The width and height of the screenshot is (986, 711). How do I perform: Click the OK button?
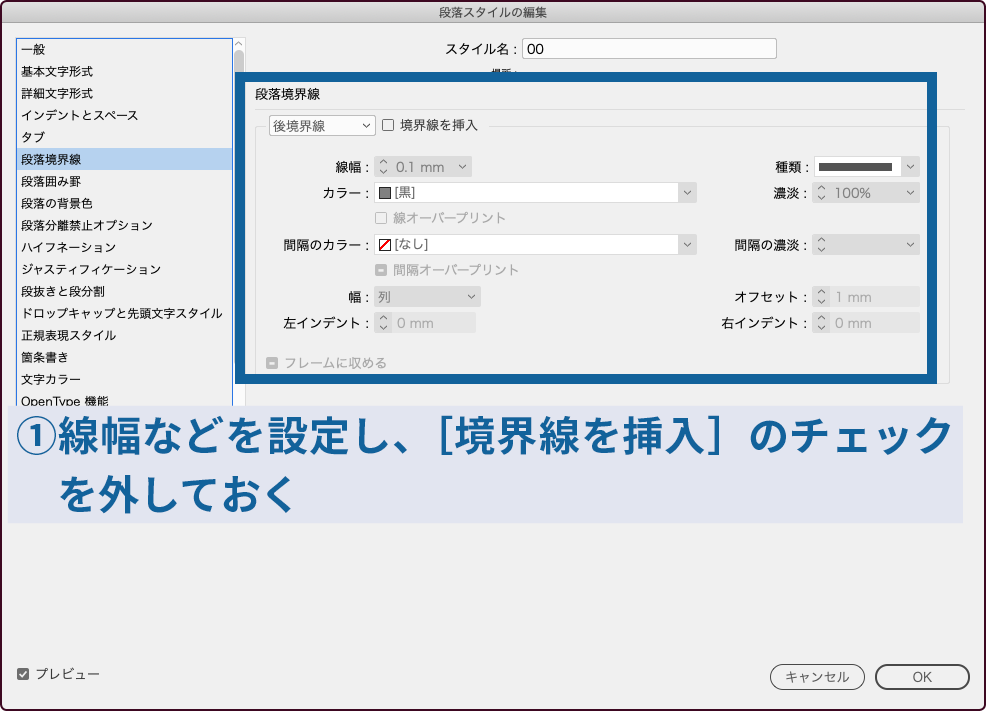point(921,676)
